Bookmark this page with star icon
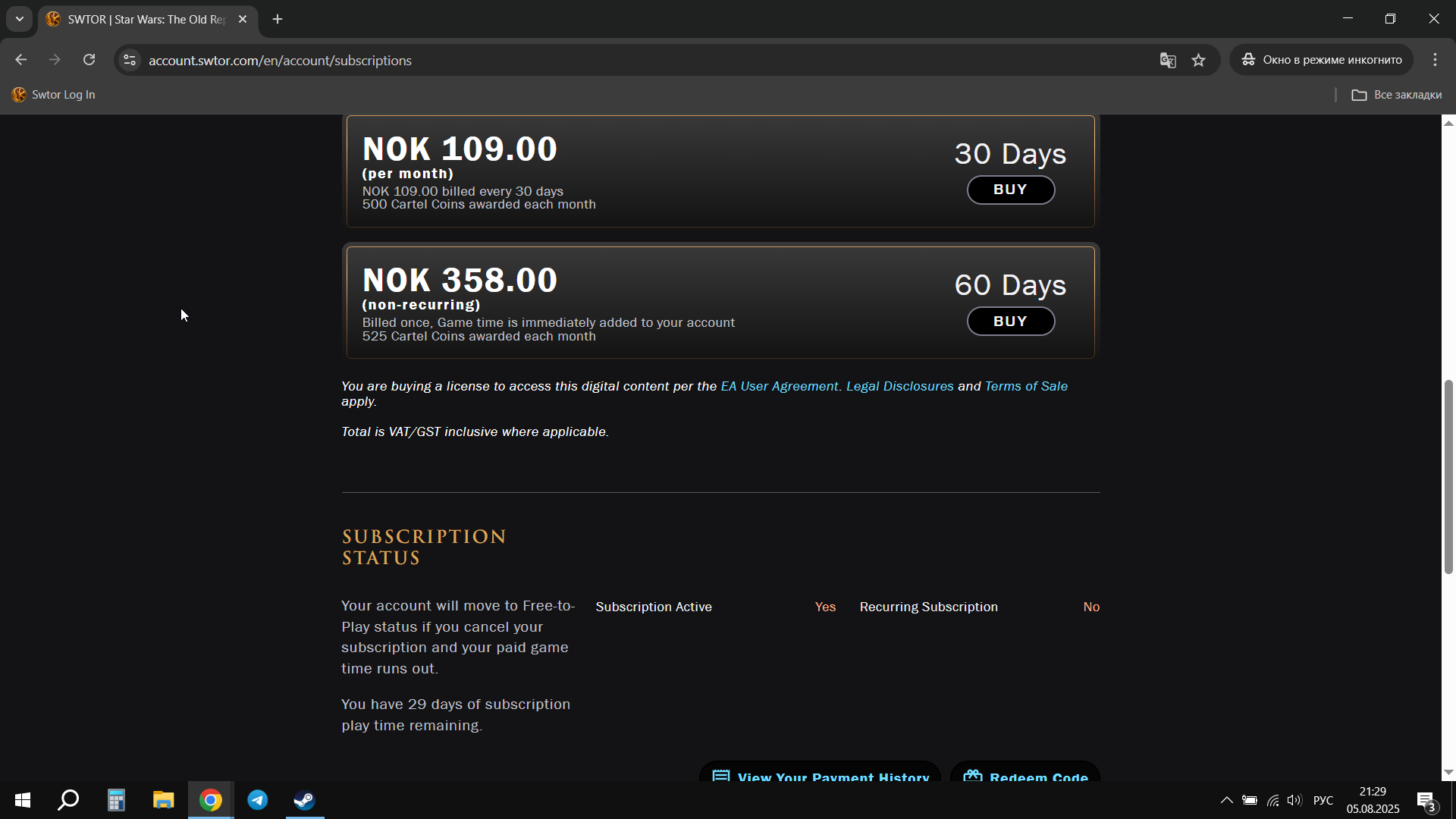Image resolution: width=1456 pixels, height=819 pixels. [1198, 60]
